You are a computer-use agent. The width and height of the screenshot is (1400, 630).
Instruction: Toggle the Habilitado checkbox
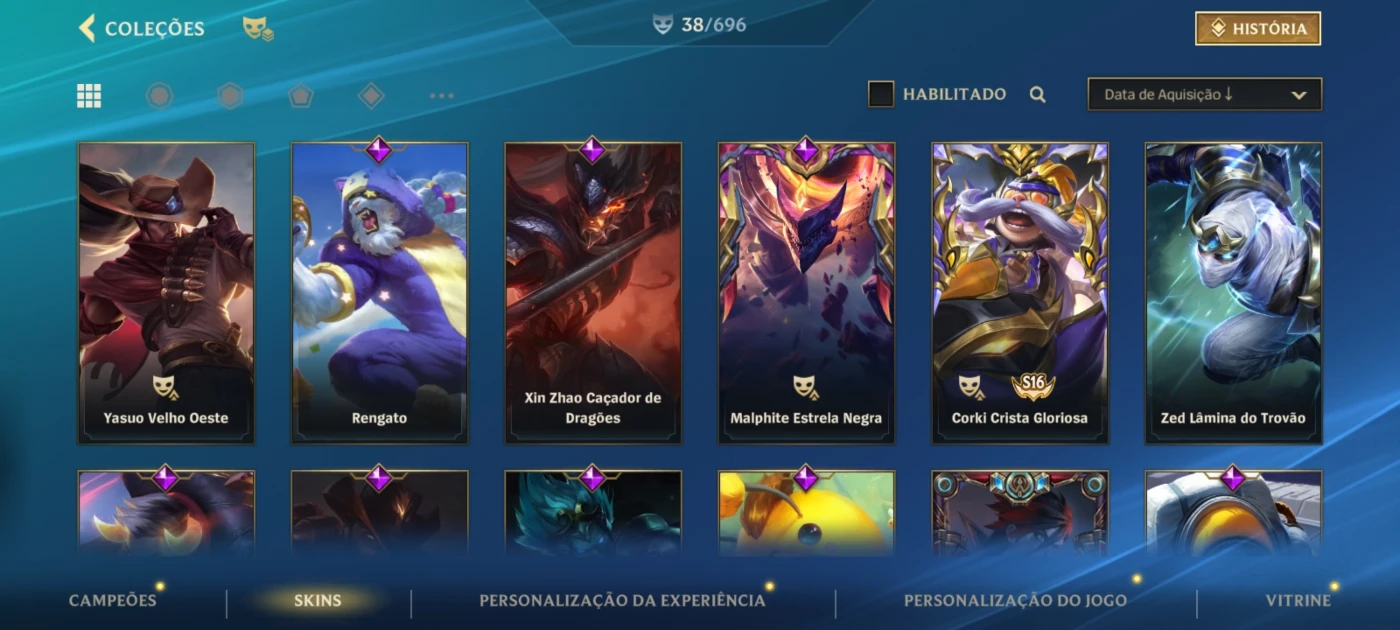(881, 94)
